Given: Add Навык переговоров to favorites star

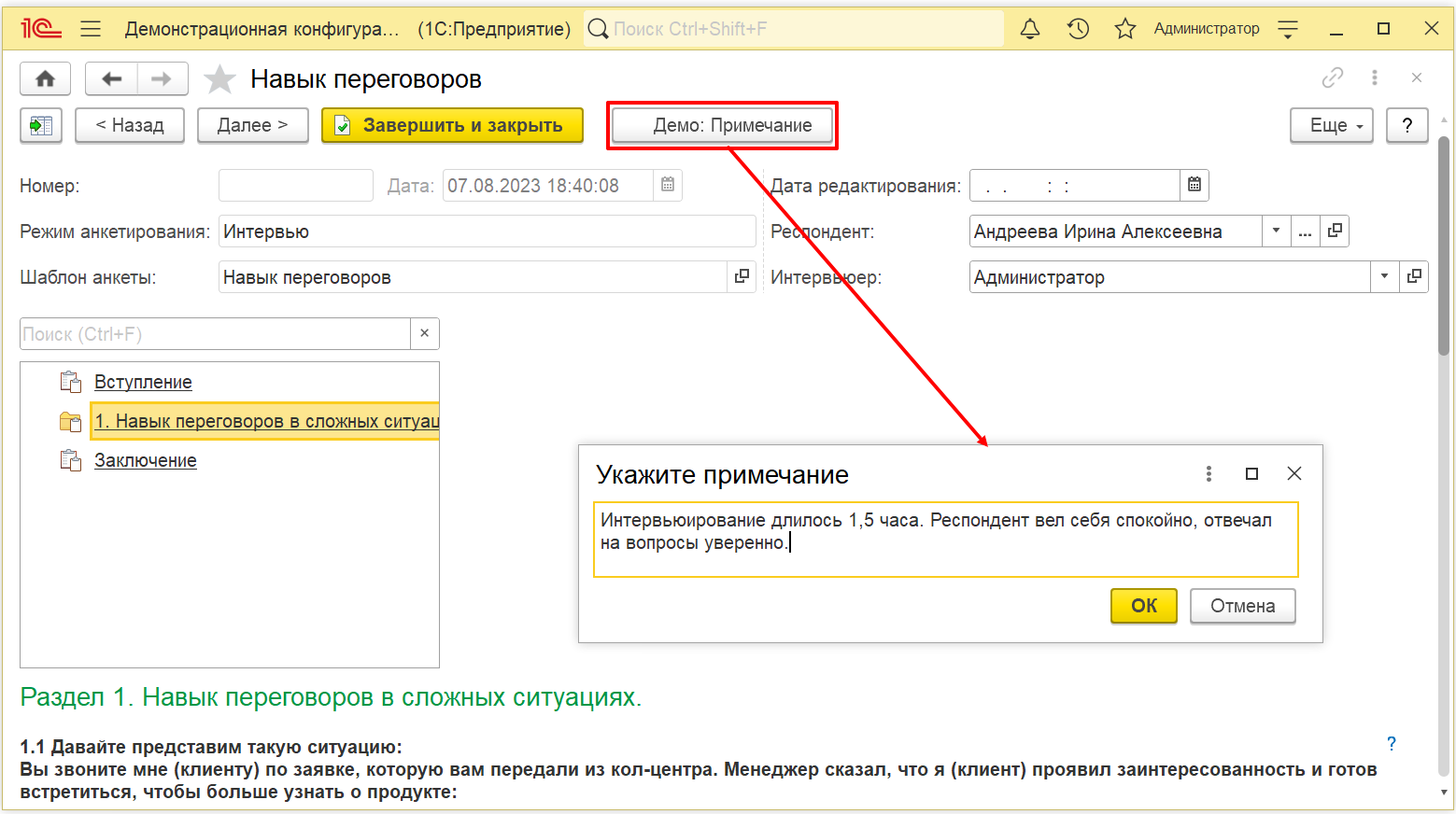Looking at the screenshot, I should tap(219, 79).
